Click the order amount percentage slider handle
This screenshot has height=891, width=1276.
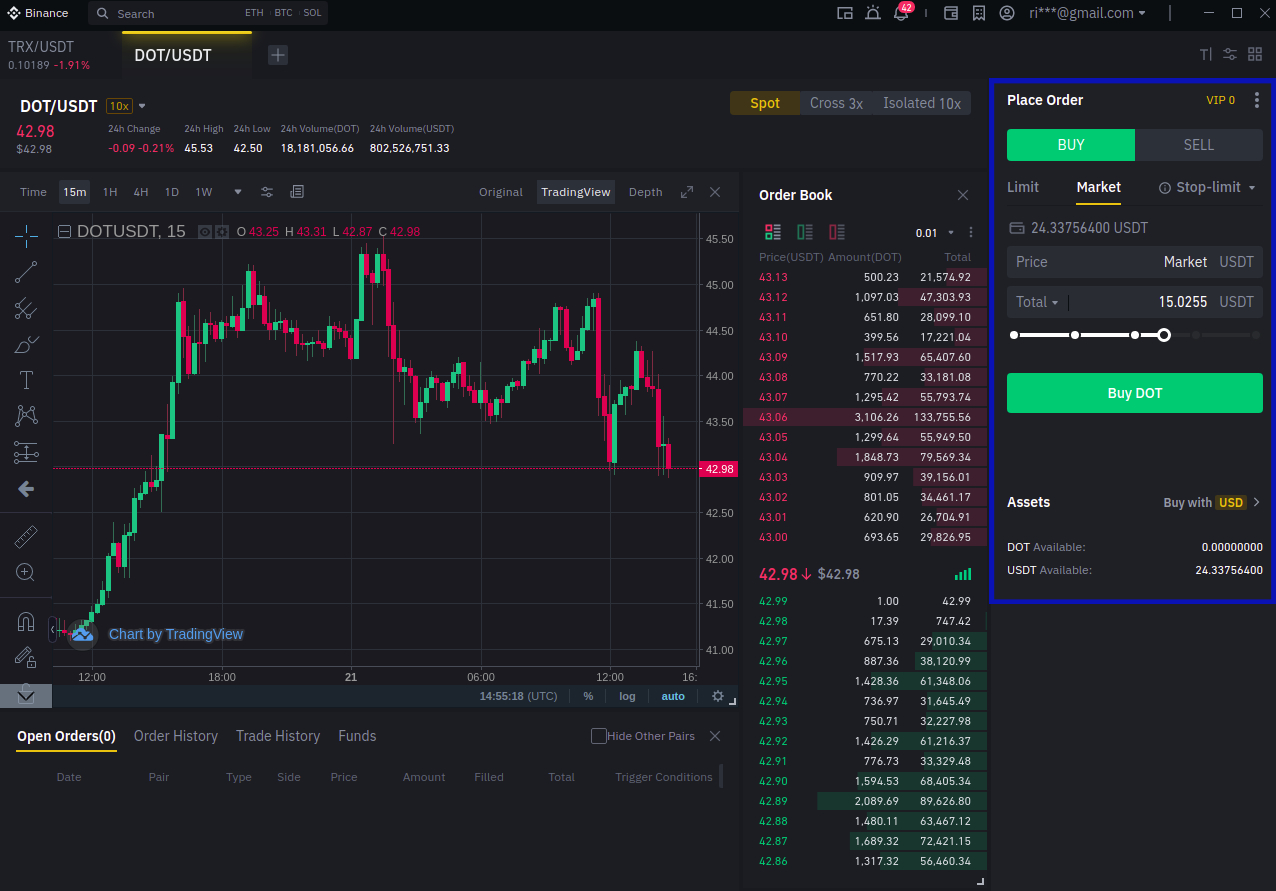pyautogui.click(x=1164, y=335)
